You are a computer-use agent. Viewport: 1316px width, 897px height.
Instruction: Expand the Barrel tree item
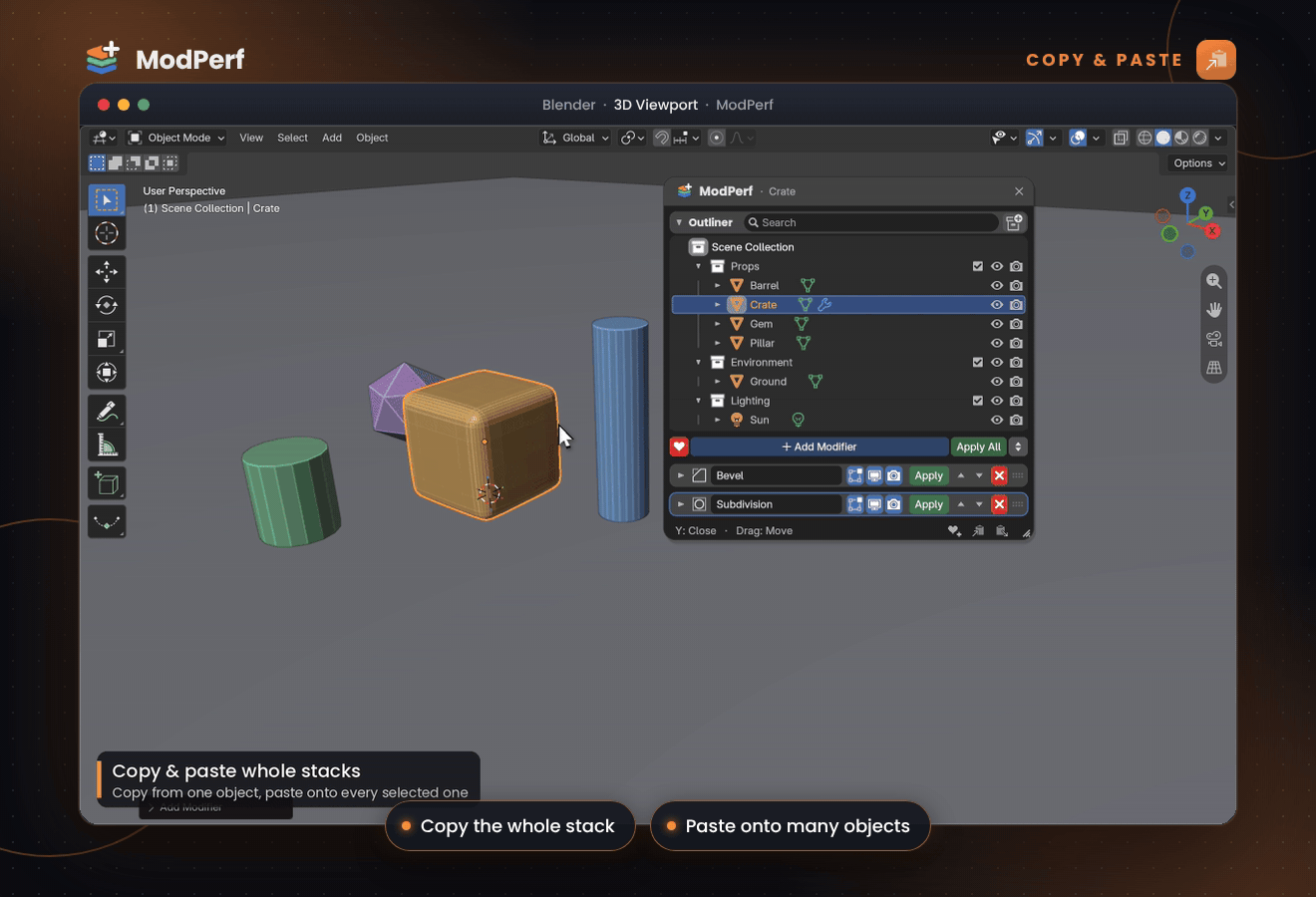[717, 285]
